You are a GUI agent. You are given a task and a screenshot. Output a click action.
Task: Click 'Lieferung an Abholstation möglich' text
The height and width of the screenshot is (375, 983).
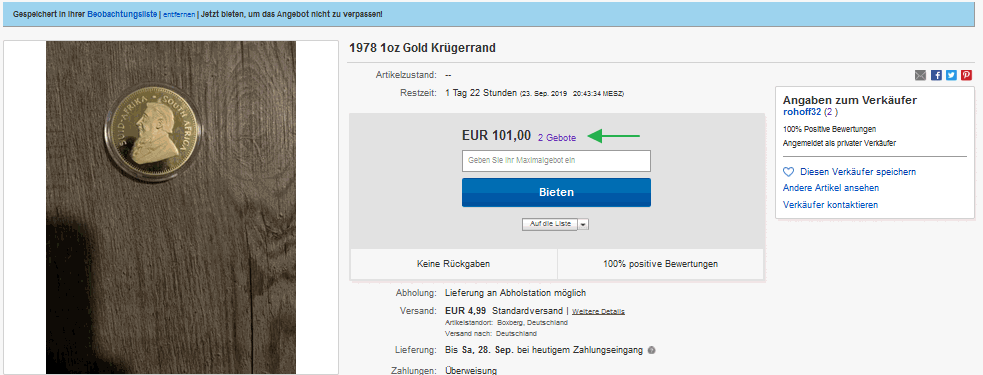pyautogui.click(x=516, y=293)
